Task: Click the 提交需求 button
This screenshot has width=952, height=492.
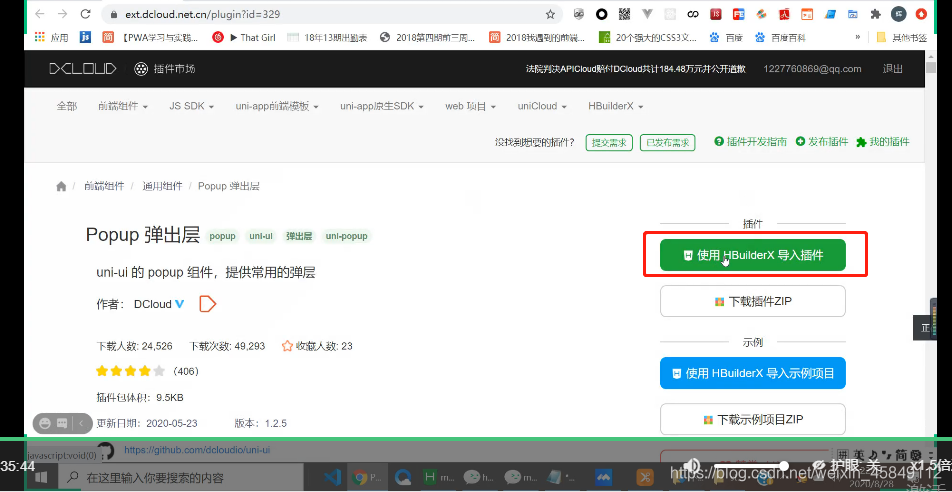Action: 609,143
